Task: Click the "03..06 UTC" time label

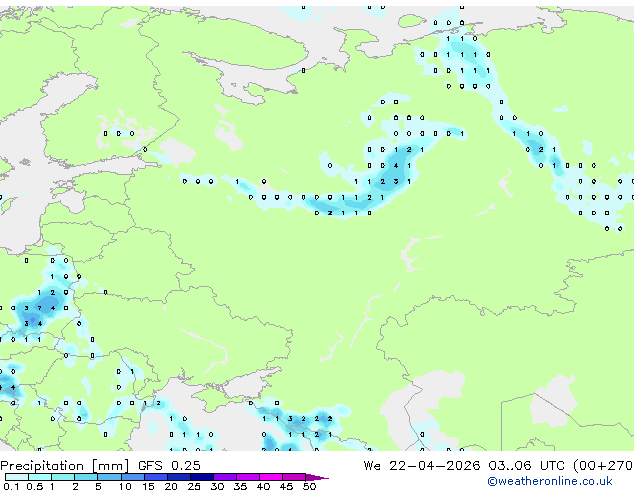Action: (526, 466)
